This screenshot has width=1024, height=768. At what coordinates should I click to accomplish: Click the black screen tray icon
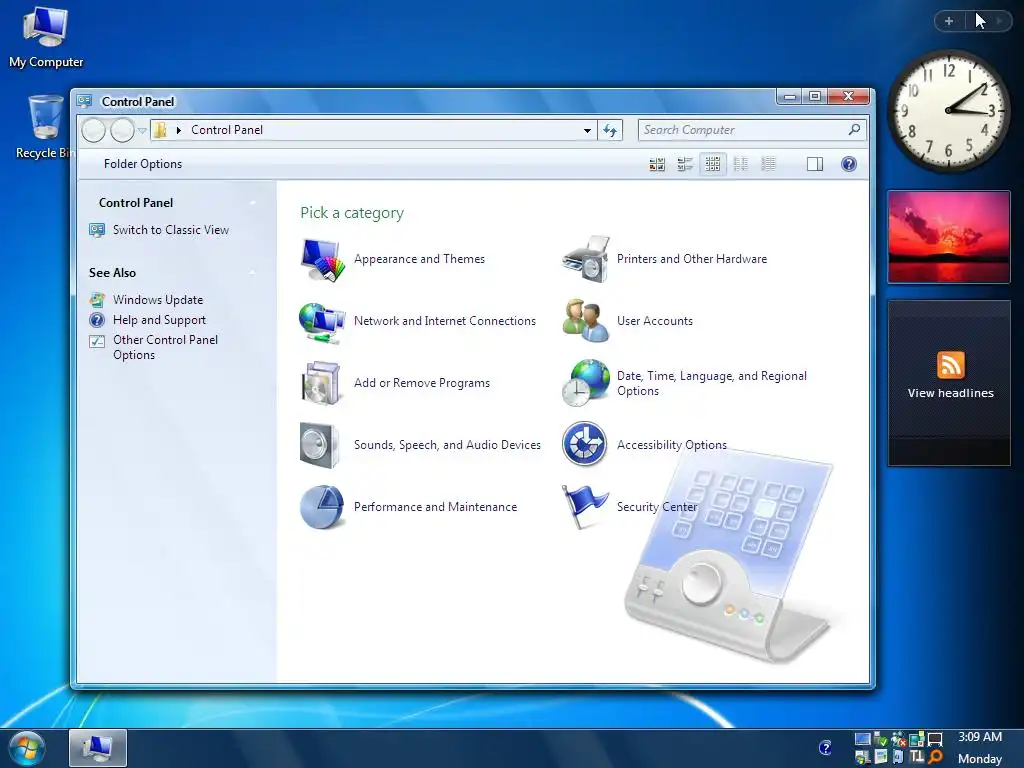click(935, 740)
